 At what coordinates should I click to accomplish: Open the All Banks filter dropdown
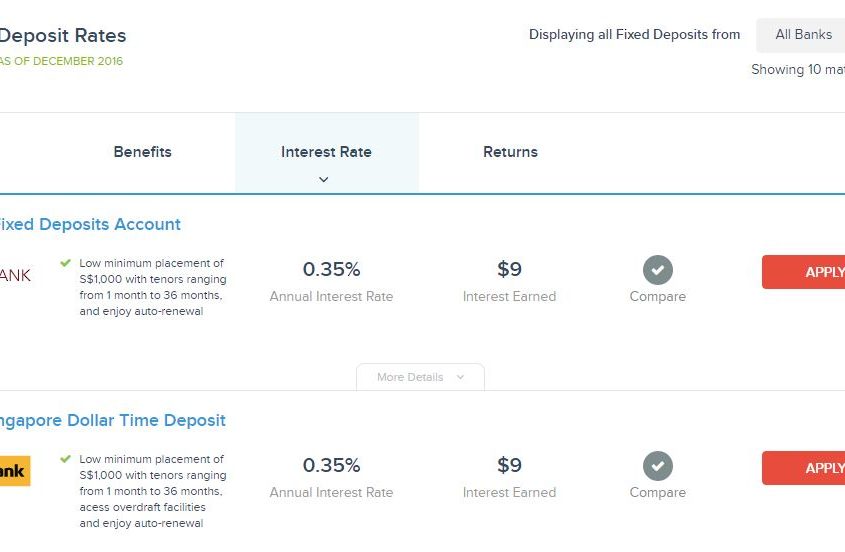(x=802, y=35)
